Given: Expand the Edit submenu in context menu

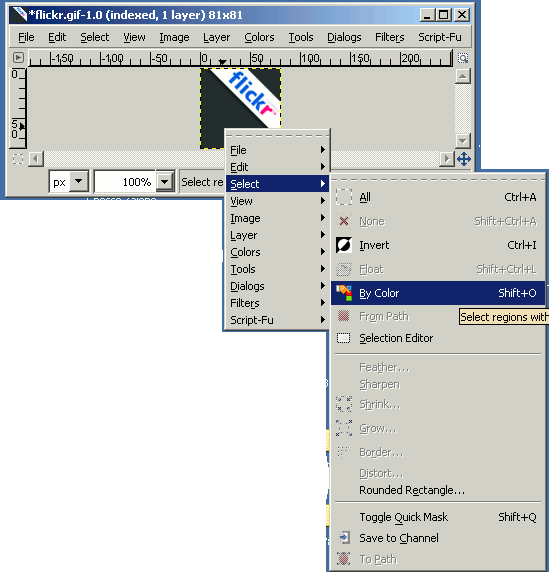Looking at the screenshot, I should [x=277, y=167].
